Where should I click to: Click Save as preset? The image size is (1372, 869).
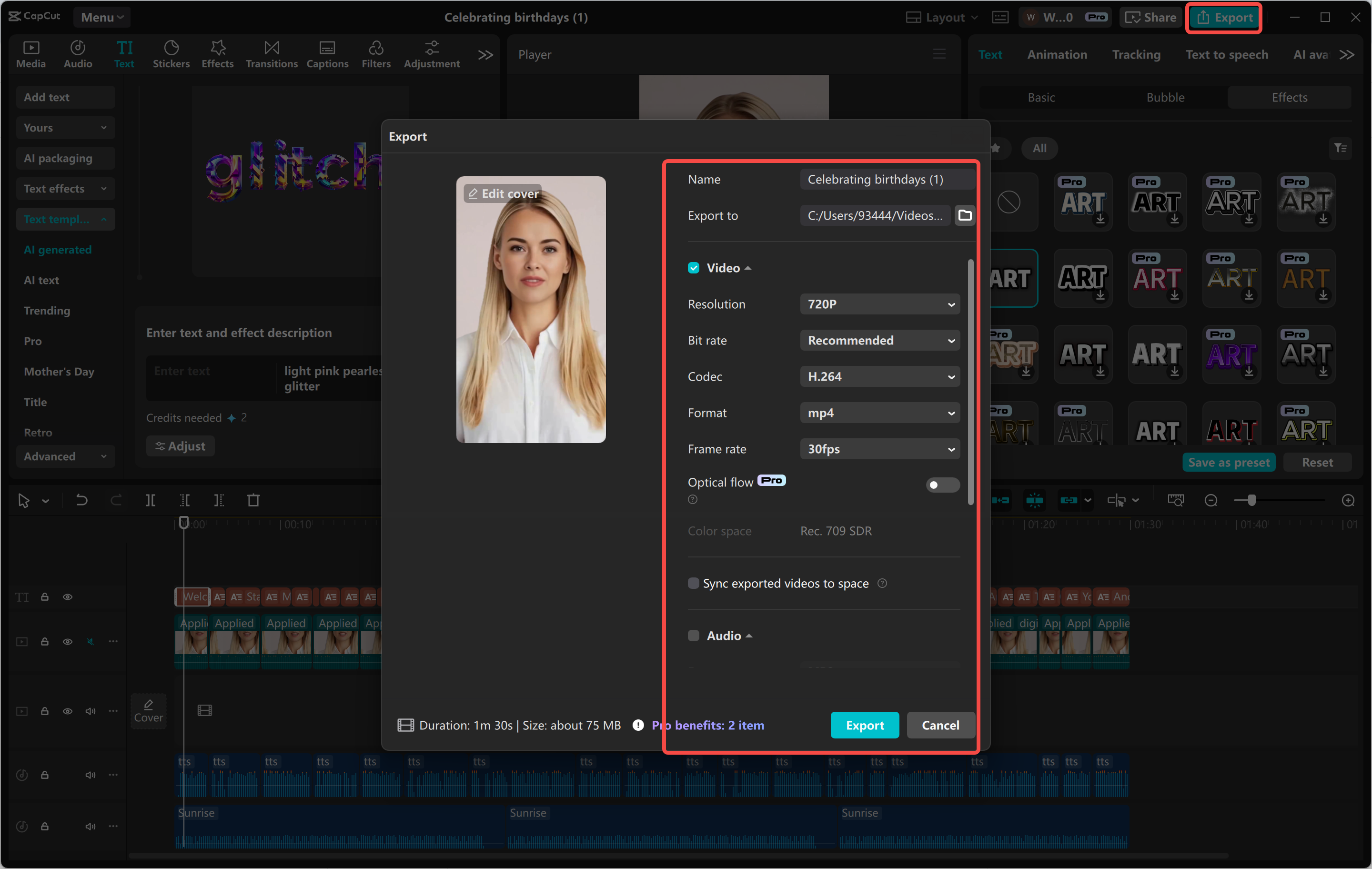(x=1229, y=462)
